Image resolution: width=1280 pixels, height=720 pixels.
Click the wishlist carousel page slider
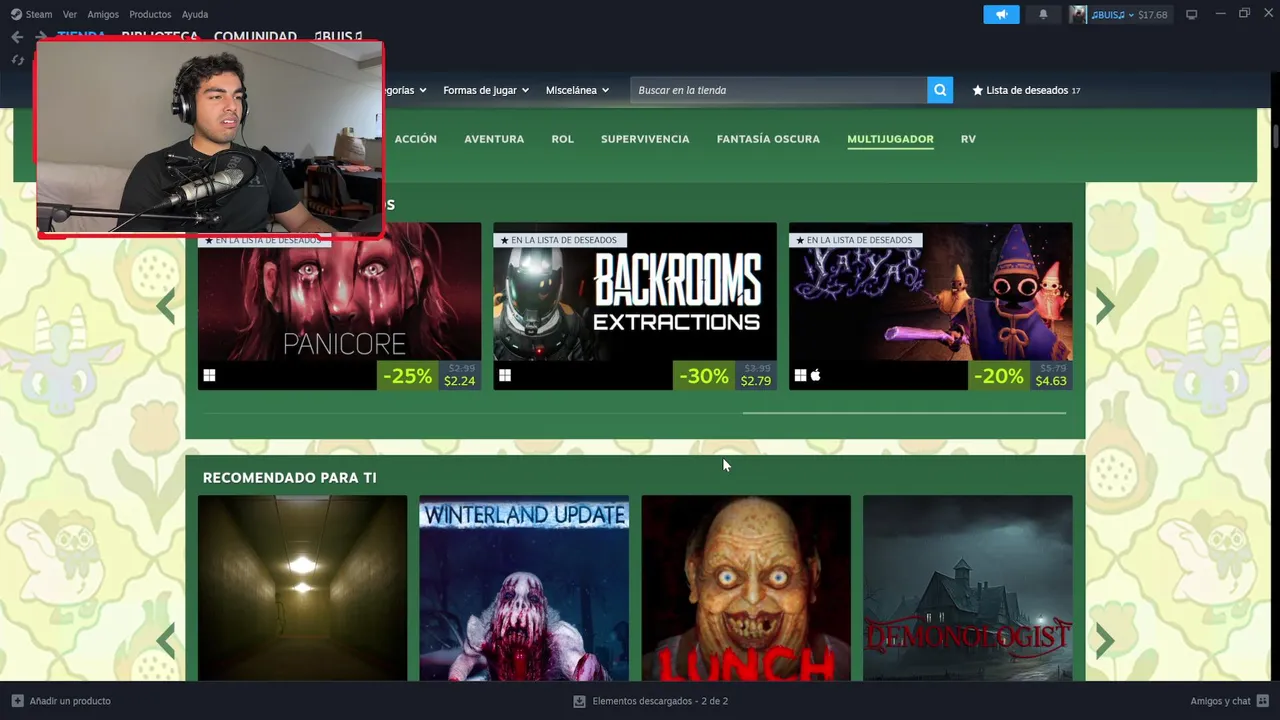[904, 412]
